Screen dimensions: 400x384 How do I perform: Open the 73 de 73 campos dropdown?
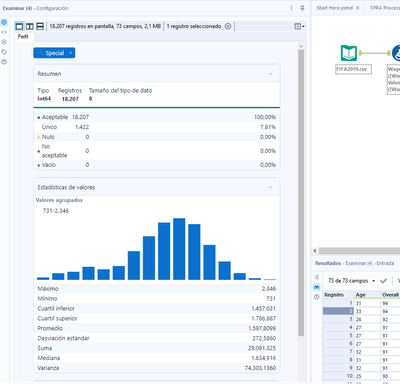[x=351, y=281]
